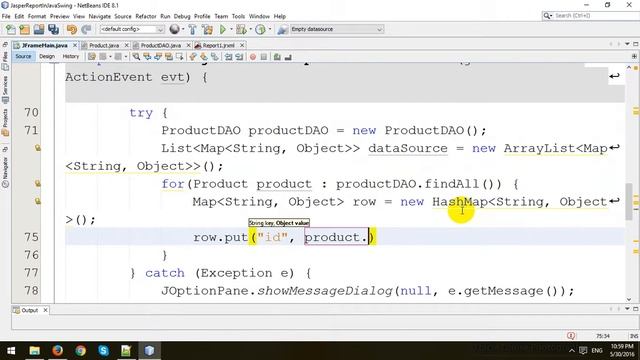Switch to the Product.java tab
Image resolution: width=640 pixels, height=360 pixels.
tap(104, 45)
